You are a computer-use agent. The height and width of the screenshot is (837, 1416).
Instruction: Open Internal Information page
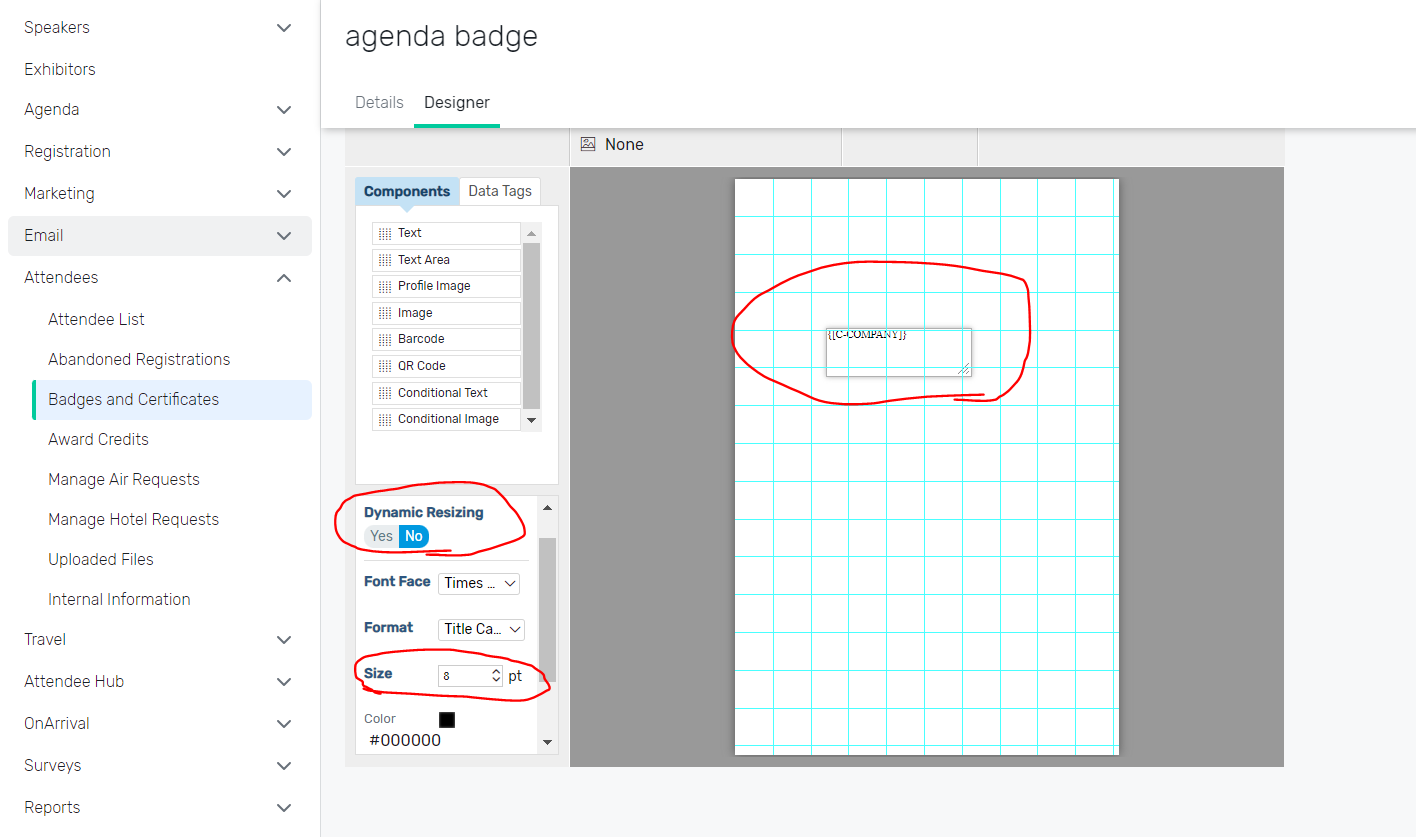point(119,599)
